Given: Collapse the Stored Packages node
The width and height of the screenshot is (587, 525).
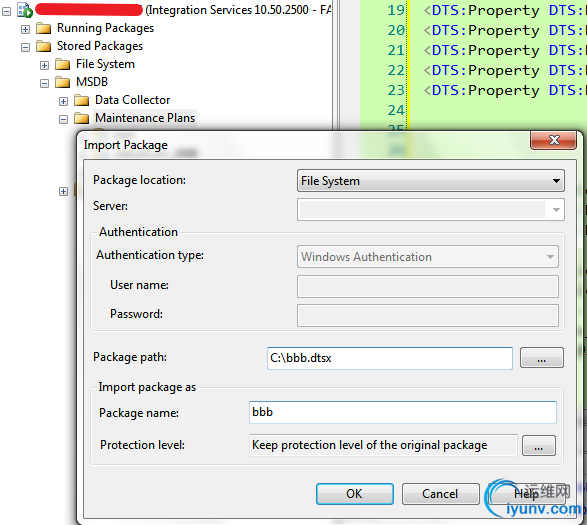Looking at the screenshot, I should pos(25,48).
